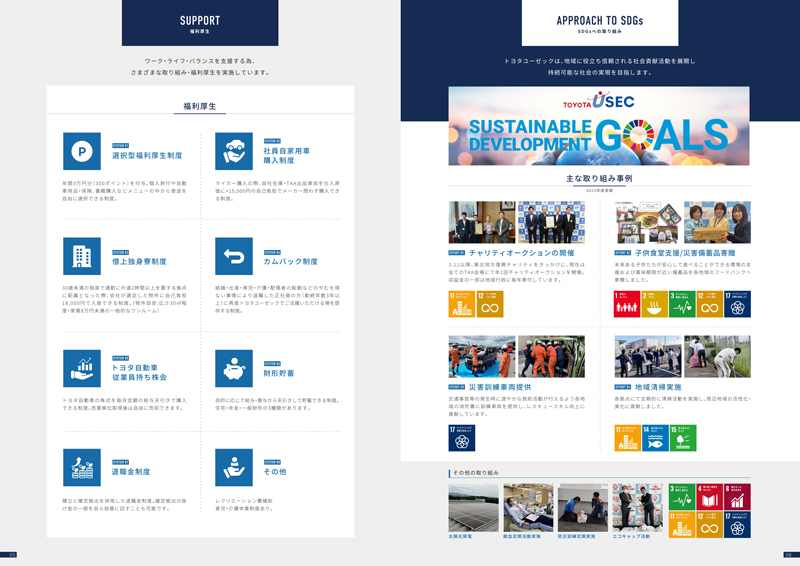The height and width of the screenshot is (566, 800).
Task: Select SDG 2 bowl icon under 子供食堂支援
Action: 655,304
